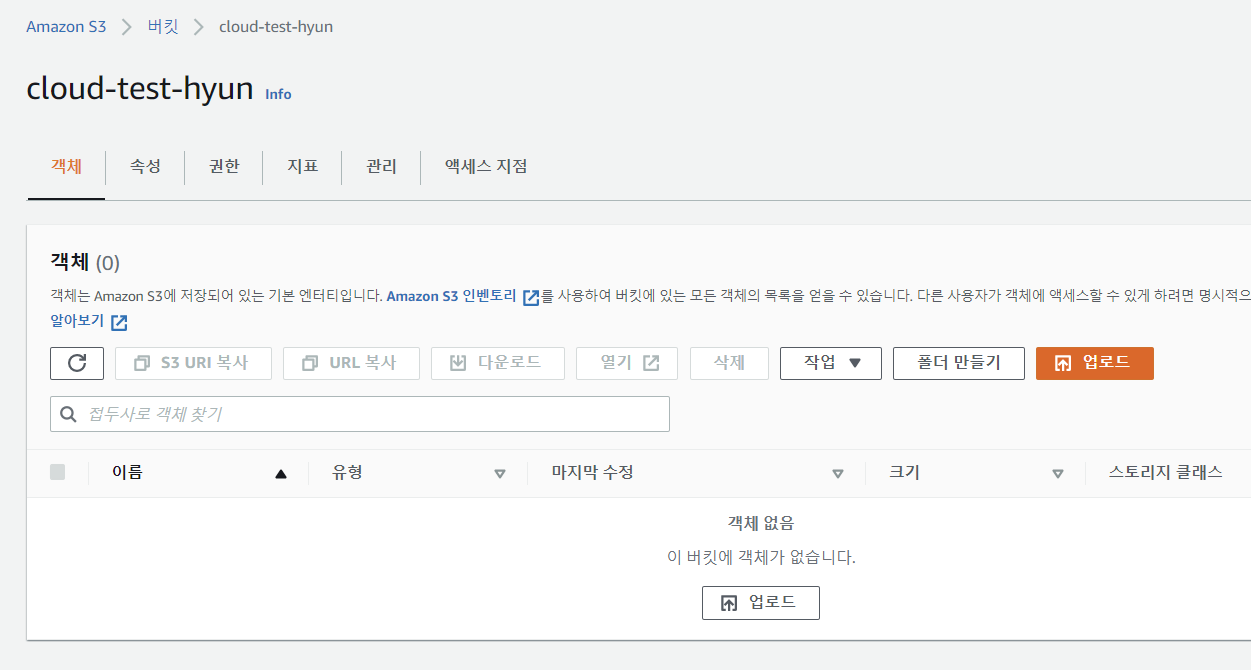The image size is (1251, 670).
Task: Click the URL 복사 button
Action: pyautogui.click(x=352, y=363)
